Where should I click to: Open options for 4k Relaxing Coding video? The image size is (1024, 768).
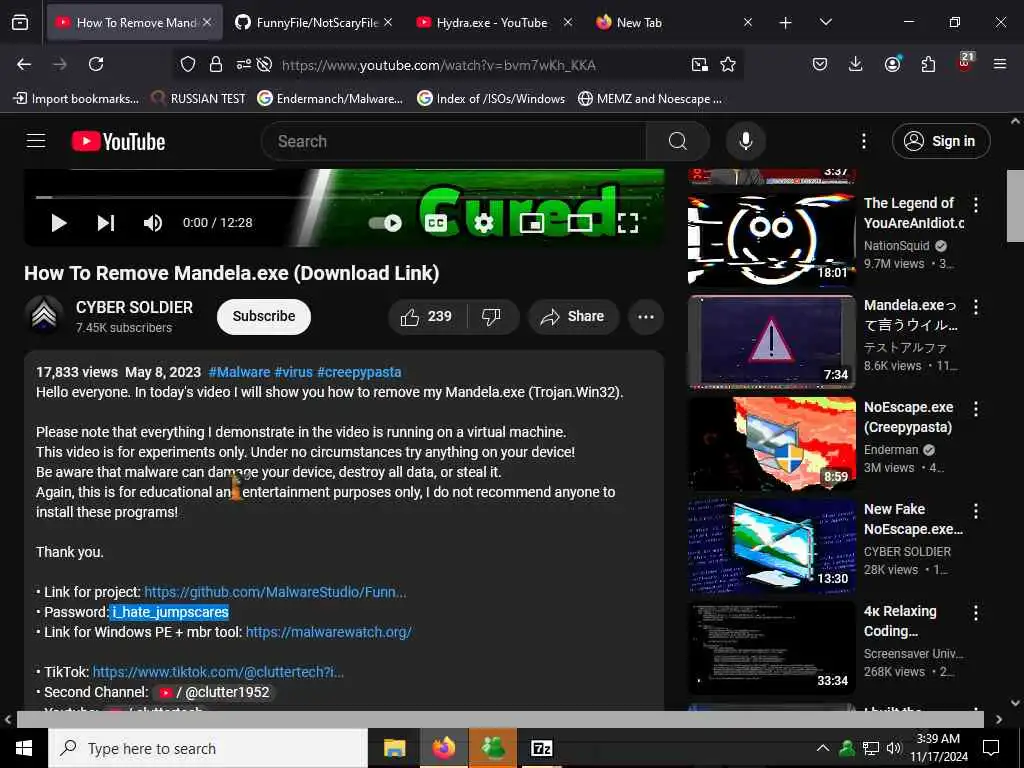pos(976,613)
